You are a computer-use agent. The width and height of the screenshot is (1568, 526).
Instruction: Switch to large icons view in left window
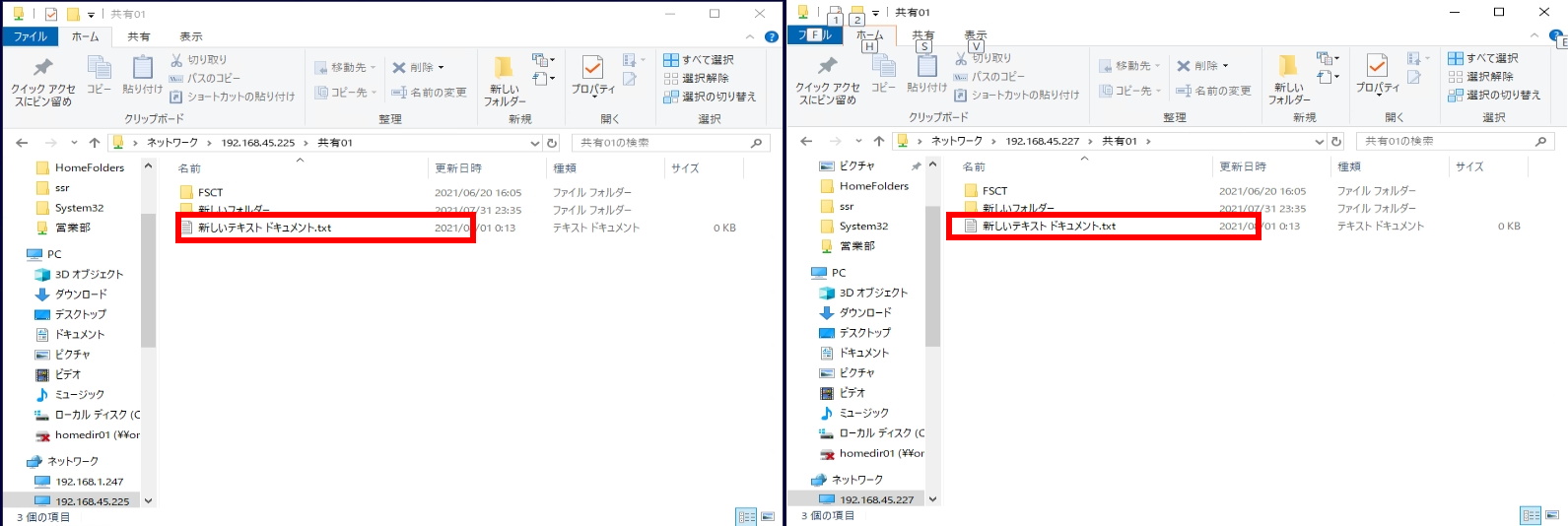[768, 516]
